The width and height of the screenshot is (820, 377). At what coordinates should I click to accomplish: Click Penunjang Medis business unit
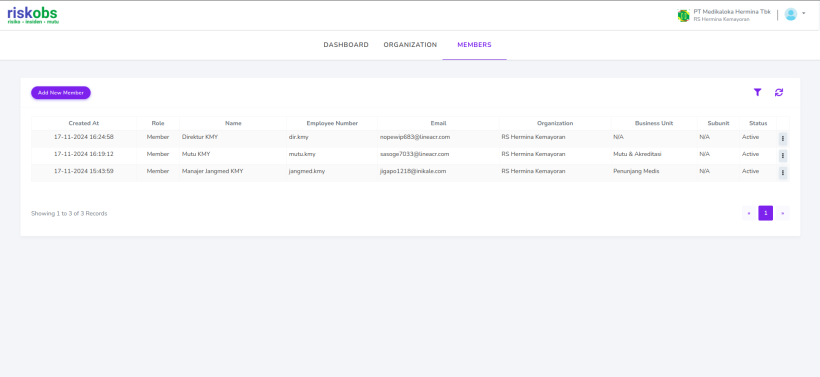(x=636, y=171)
